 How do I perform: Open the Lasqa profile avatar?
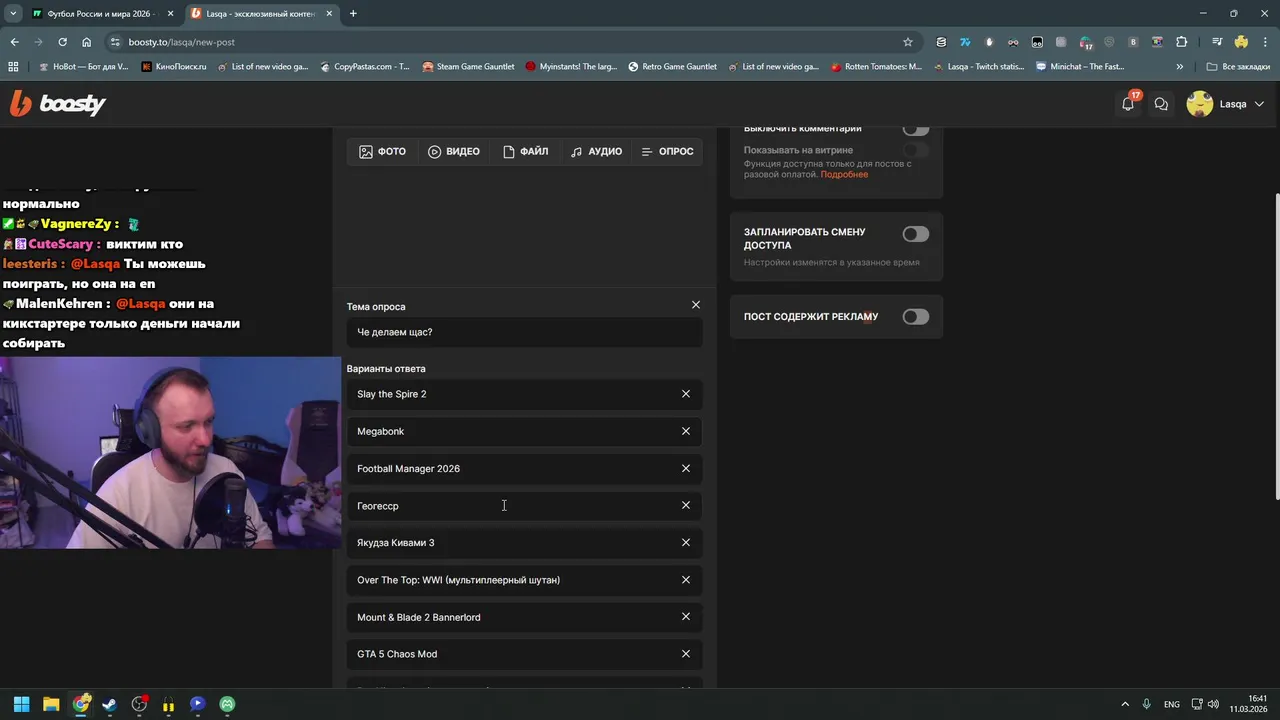pyautogui.click(x=1200, y=104)
